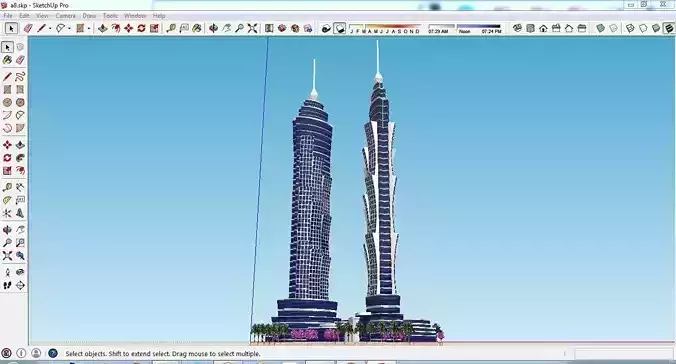Activate the Orbit tool in top toolbar
This screenshot has width=676, height=364.
point(213,28)
